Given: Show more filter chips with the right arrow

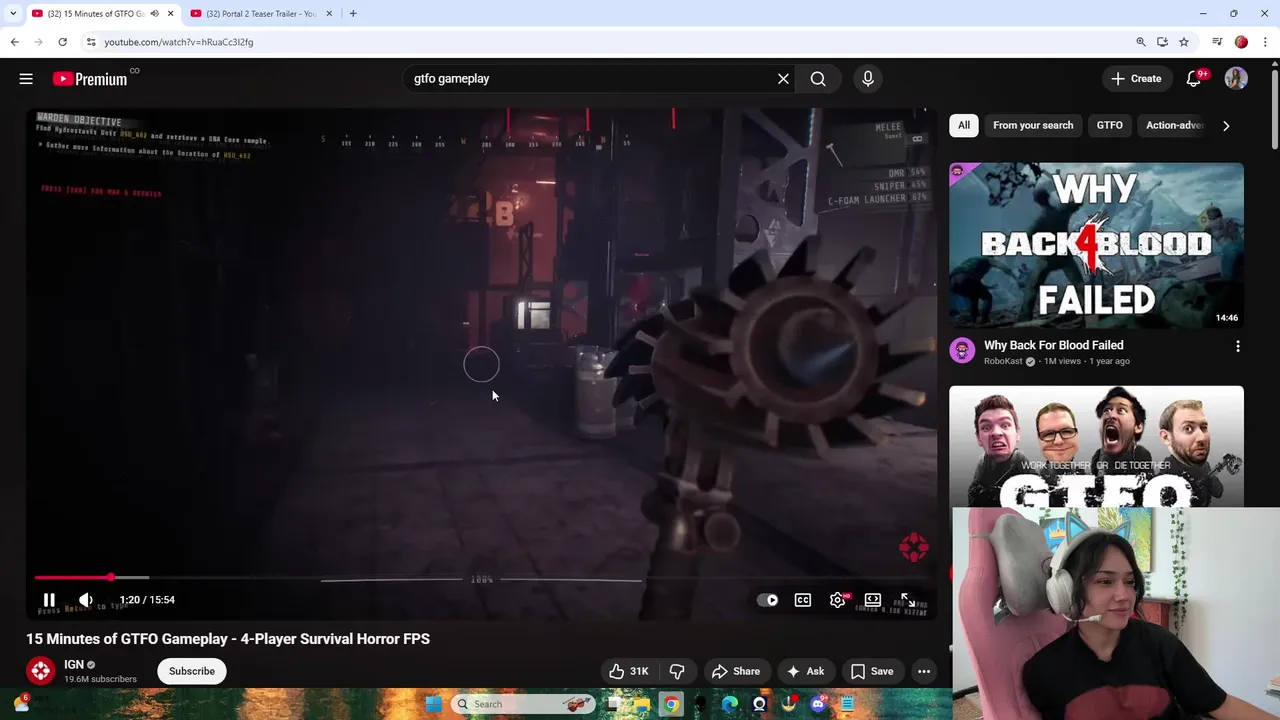Looking at the screenshot, I should 1226,126.
